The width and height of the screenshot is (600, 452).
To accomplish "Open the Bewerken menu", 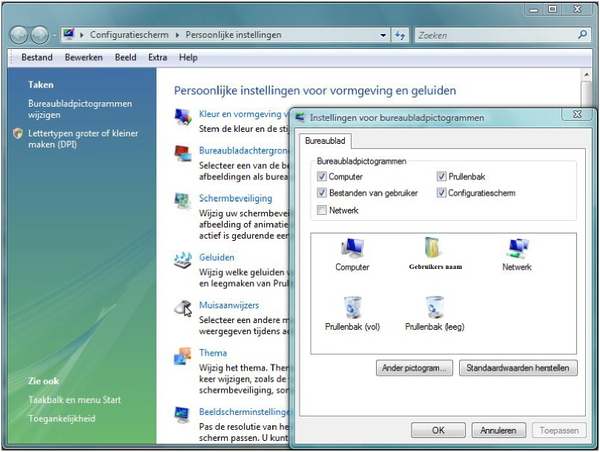I will (x=84, y=57).
